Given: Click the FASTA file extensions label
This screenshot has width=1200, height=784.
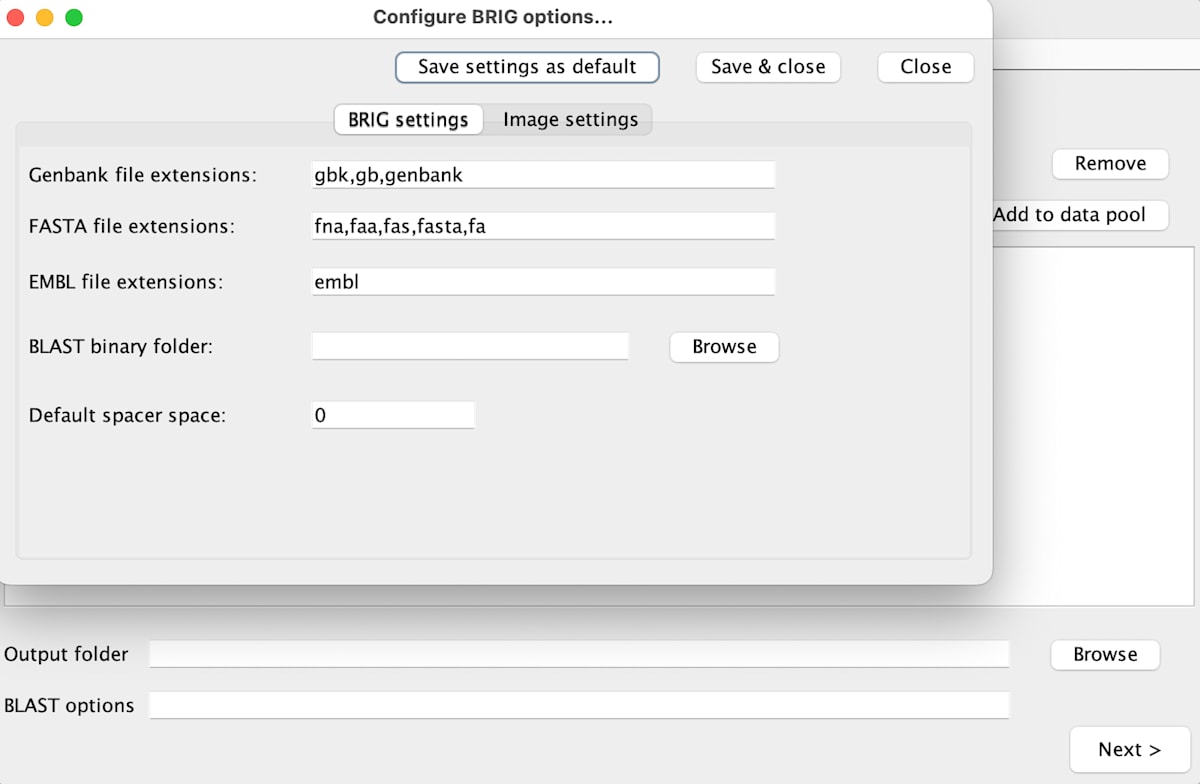Looking at the screenshot, I should 132,226.
